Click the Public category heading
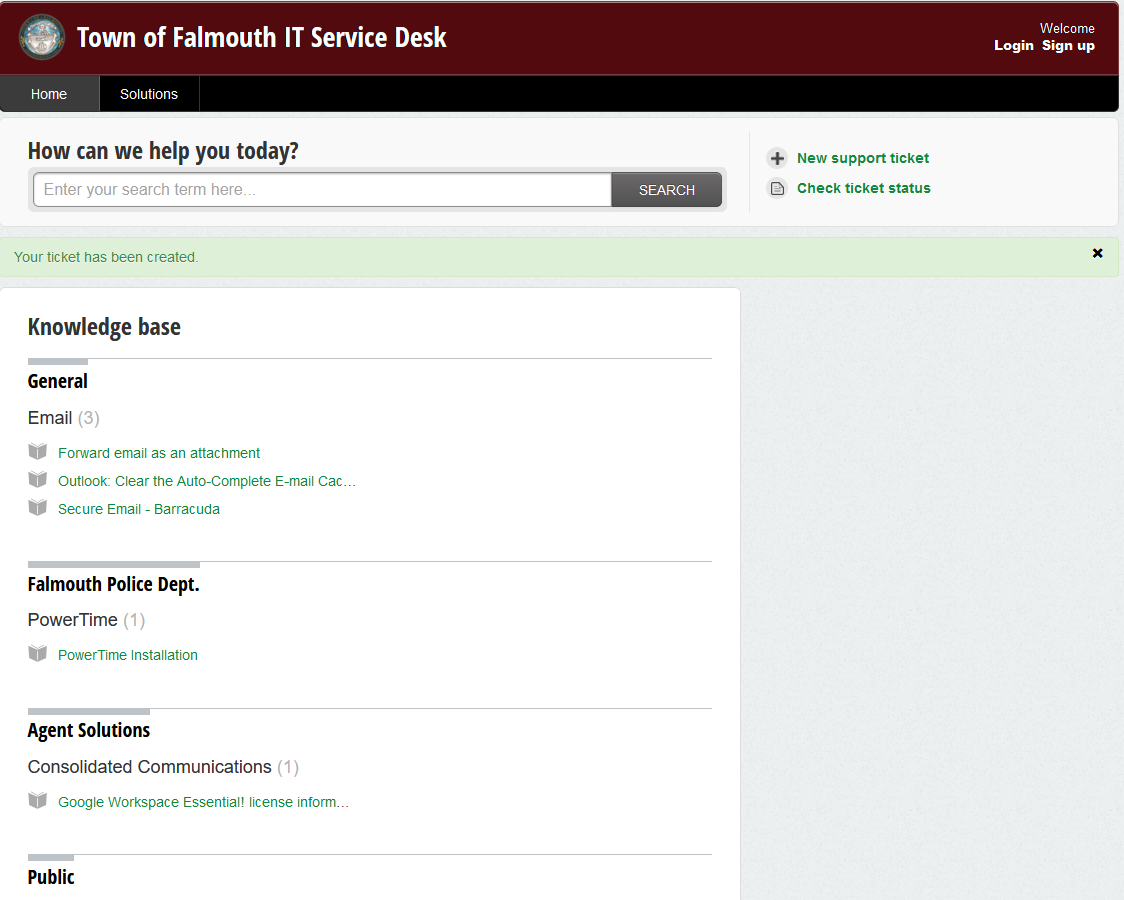The width and height of the screenshot is (1124, 900). 51,877
